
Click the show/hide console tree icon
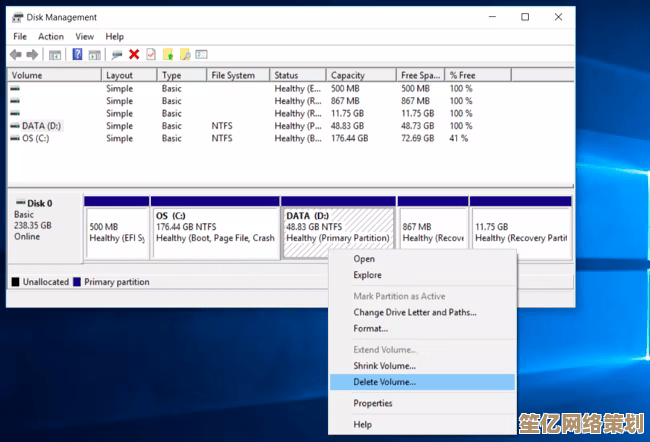(55, 55)
